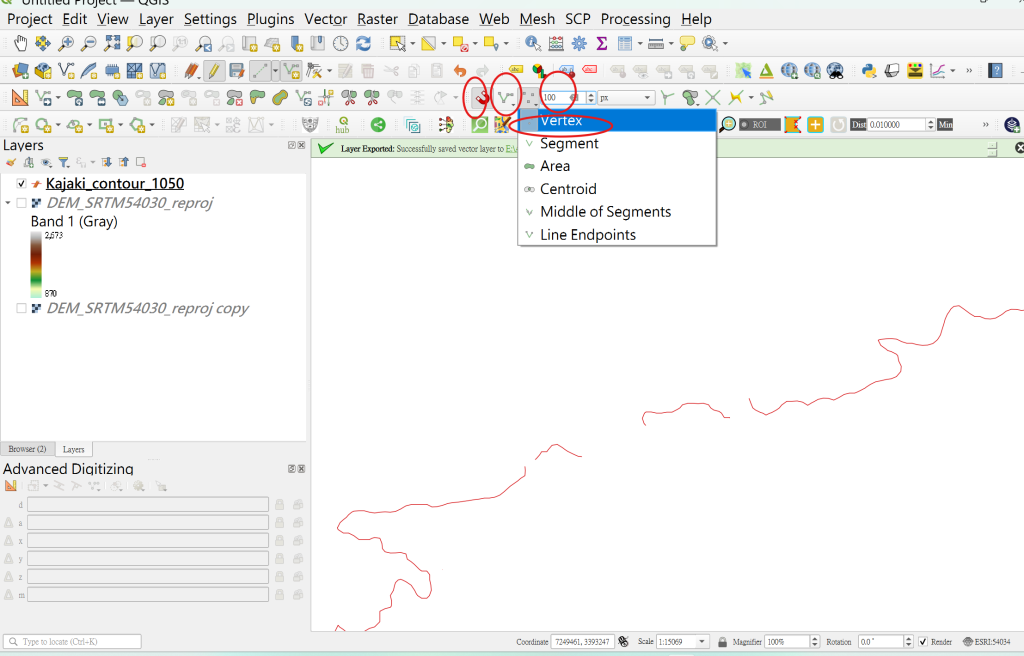Viewport: 1024px width, 656px height.
Task: Check the DEM_SRTM54030_reproj copy layer checkbox
Action: click(x=22, y=308)
